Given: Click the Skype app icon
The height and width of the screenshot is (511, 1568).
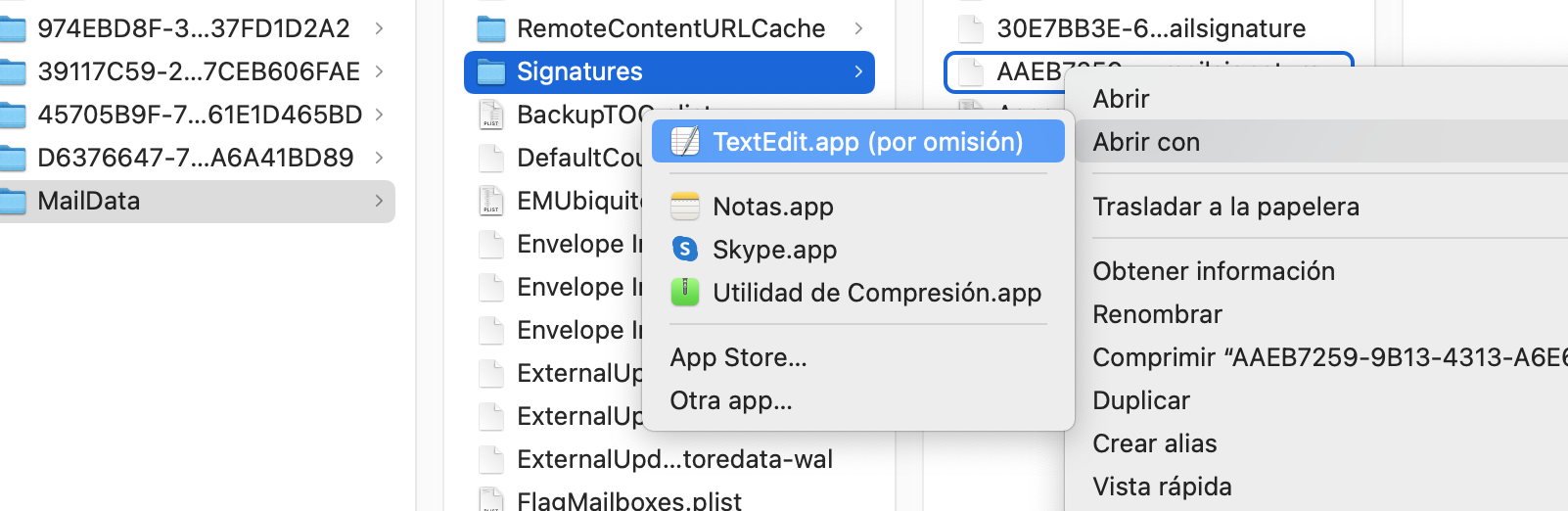Looking at the screenshot, I should 685,250.
